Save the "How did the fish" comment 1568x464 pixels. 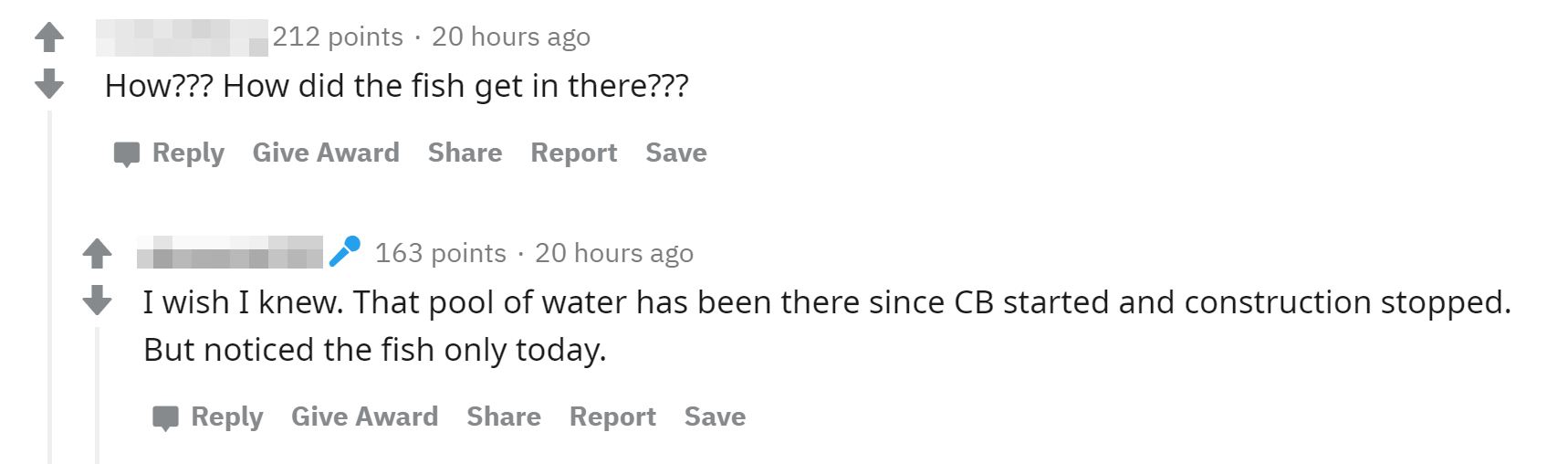pyautogui.click(x=675, y=153)
